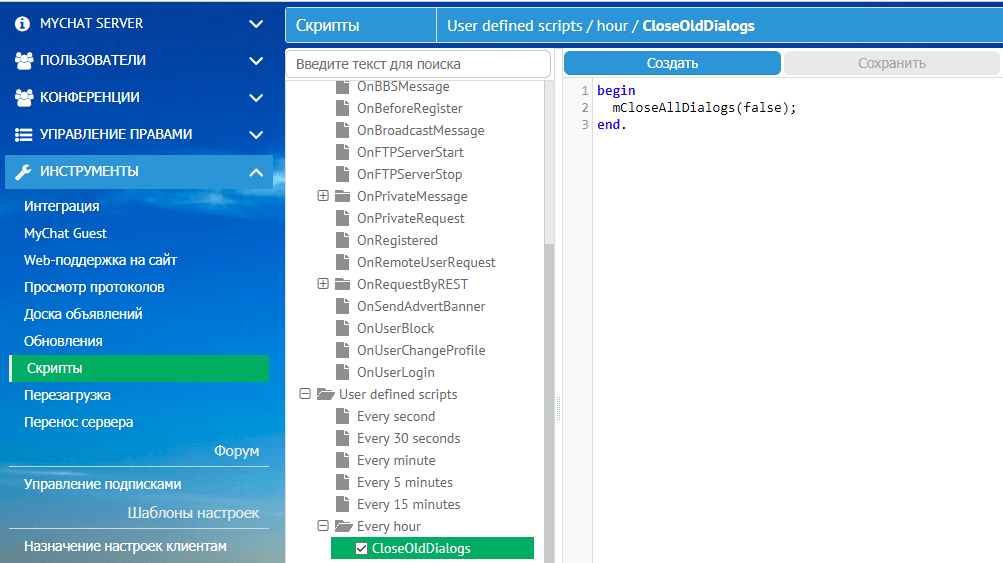Collapse the User defined scripts node

tap(305, 394)
